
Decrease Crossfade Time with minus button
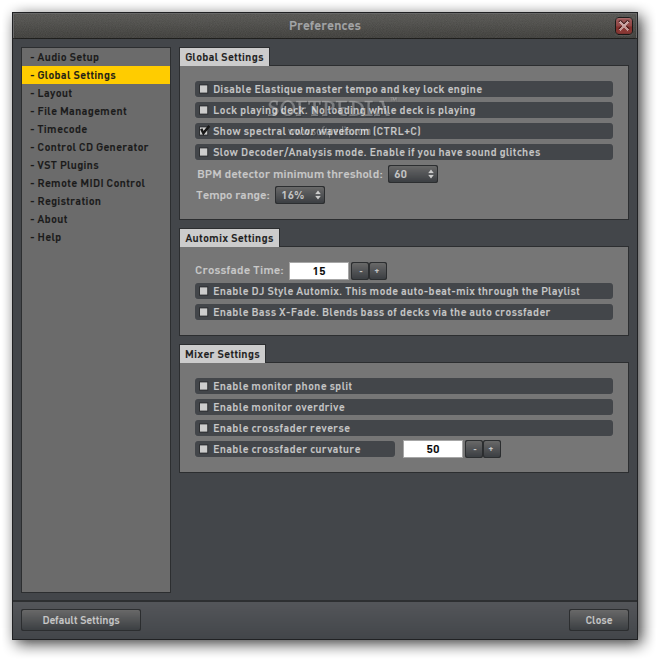coord(360,271)
